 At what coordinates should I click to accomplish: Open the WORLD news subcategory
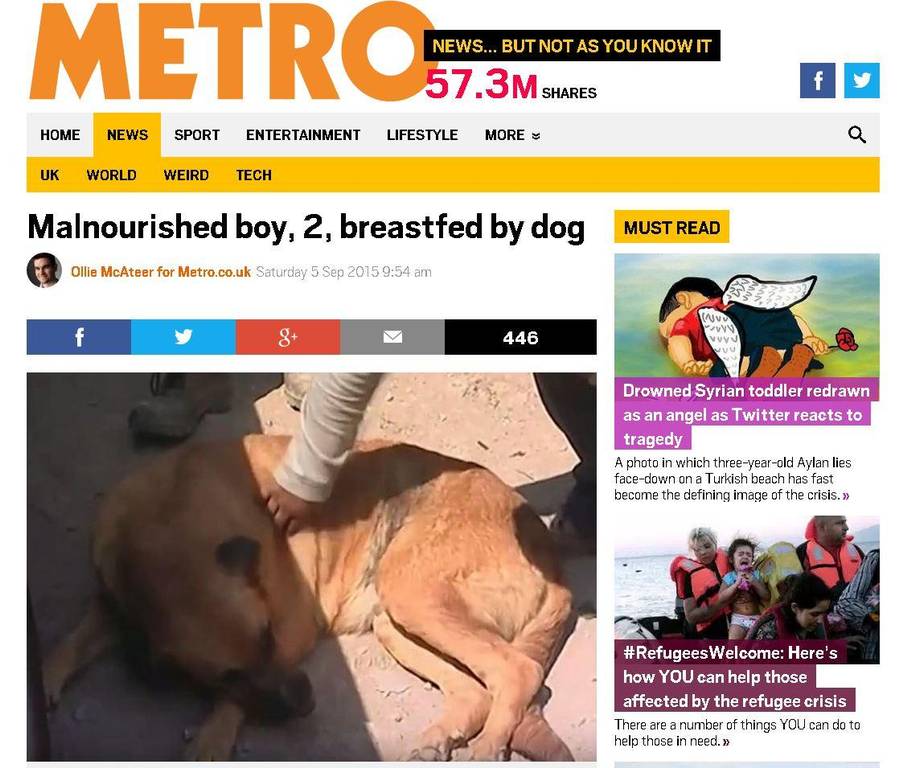tap(111, 175)
